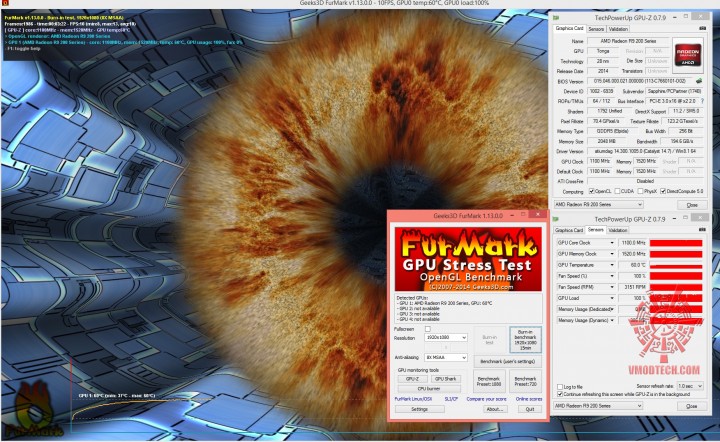Select Graphics Card tab in upper GPU-Z window
The width and height of the screenshot is (720, 442).
click(569, 28)
